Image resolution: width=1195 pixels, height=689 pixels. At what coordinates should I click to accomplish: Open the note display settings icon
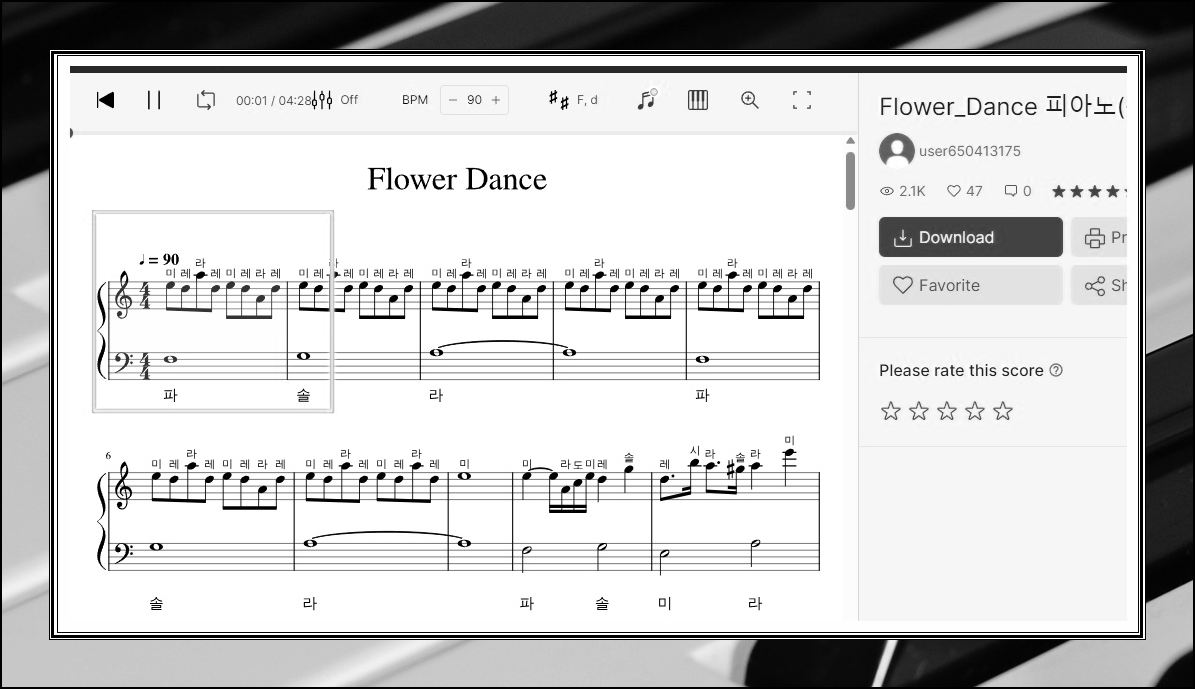point(646,99)
